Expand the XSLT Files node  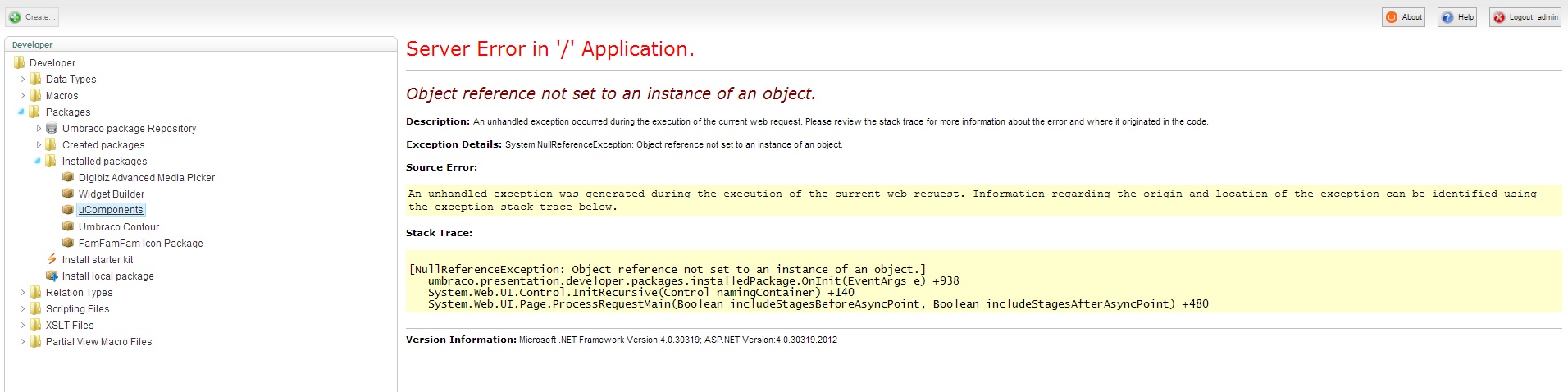click(22, 325)
